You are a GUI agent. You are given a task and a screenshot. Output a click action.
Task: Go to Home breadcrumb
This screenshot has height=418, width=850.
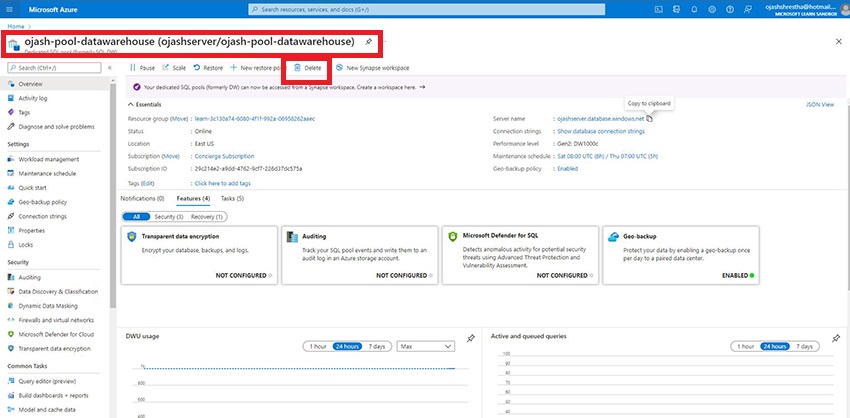pos(16,26)
